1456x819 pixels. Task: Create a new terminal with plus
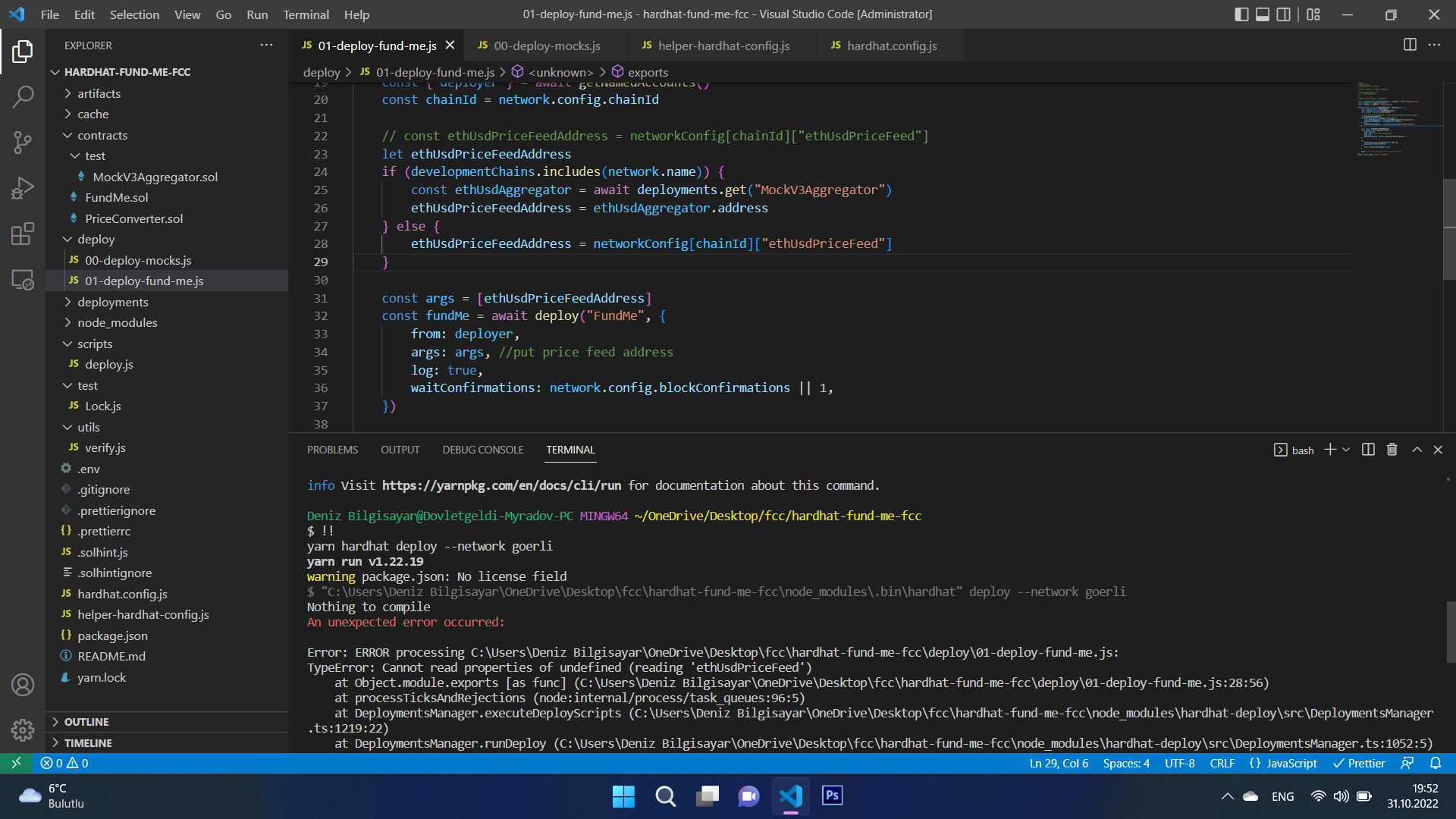(x=1330, y=450)
